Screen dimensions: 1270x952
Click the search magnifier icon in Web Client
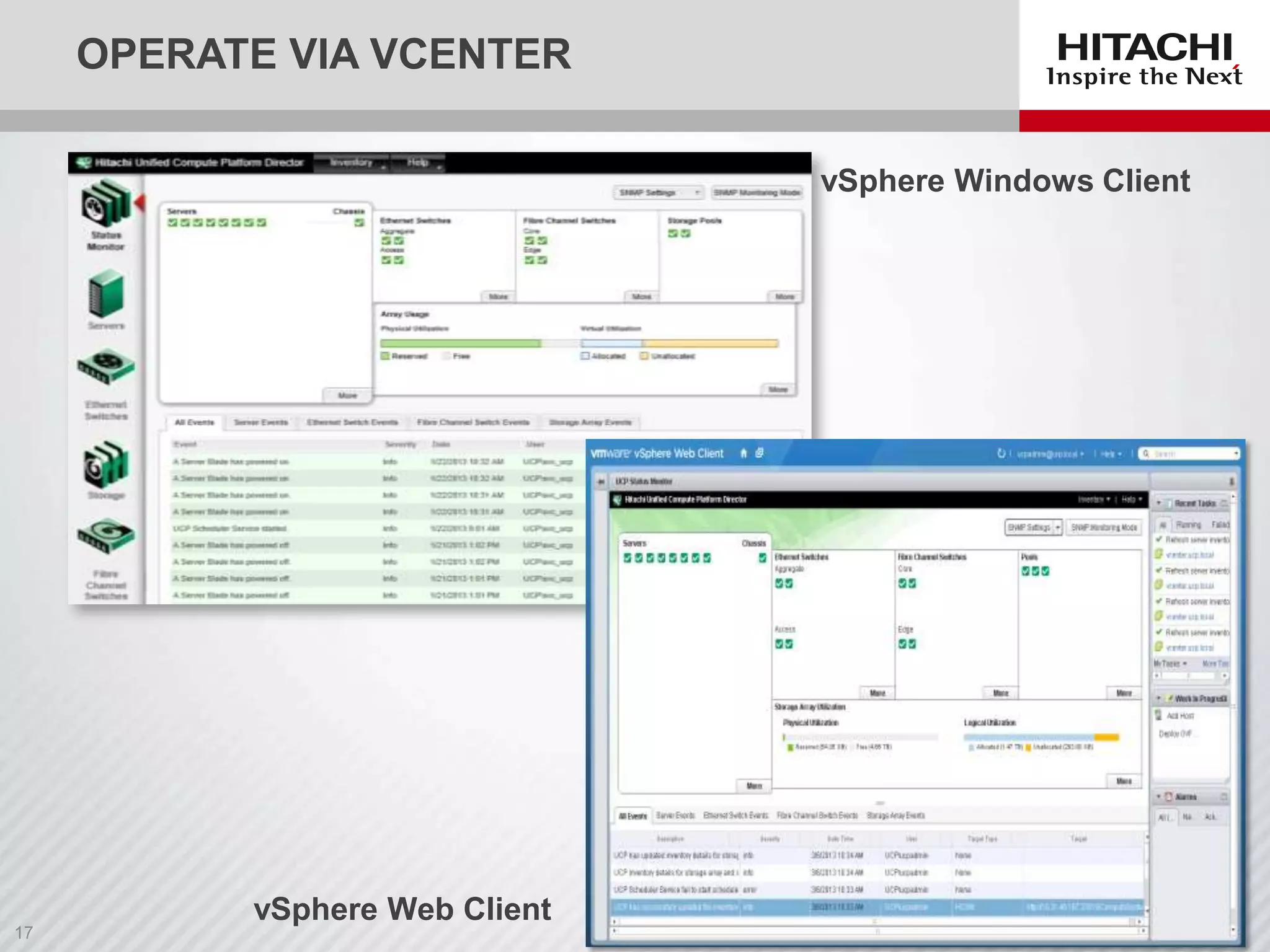point(1146,454)
